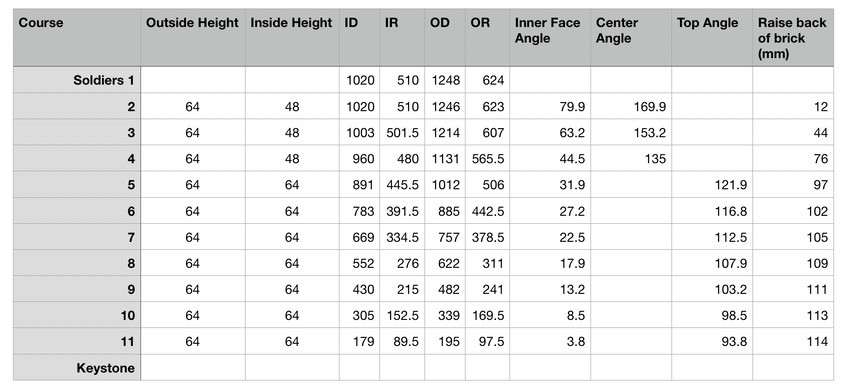845x389 pixels.
Task: Click row label 9
Action: (77, 290)
